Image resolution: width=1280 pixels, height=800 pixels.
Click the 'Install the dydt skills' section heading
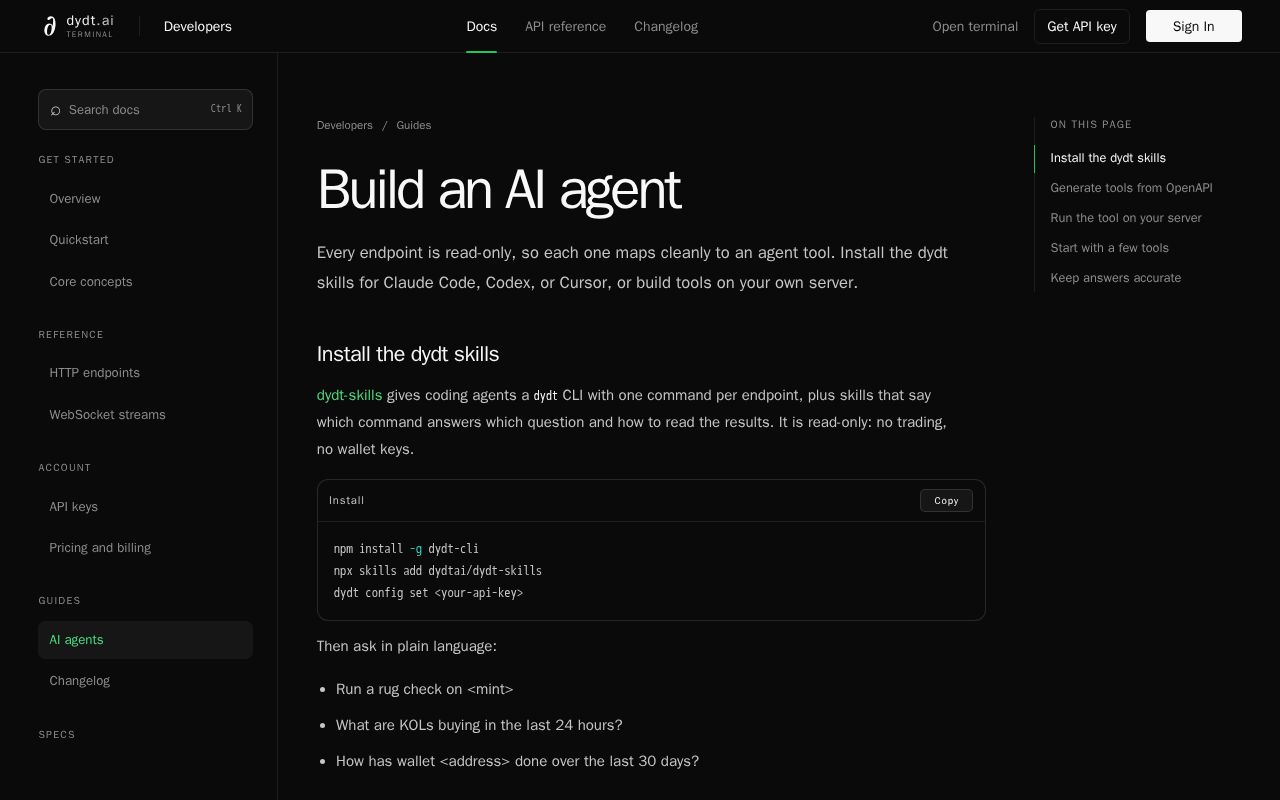tap(408, 354)
